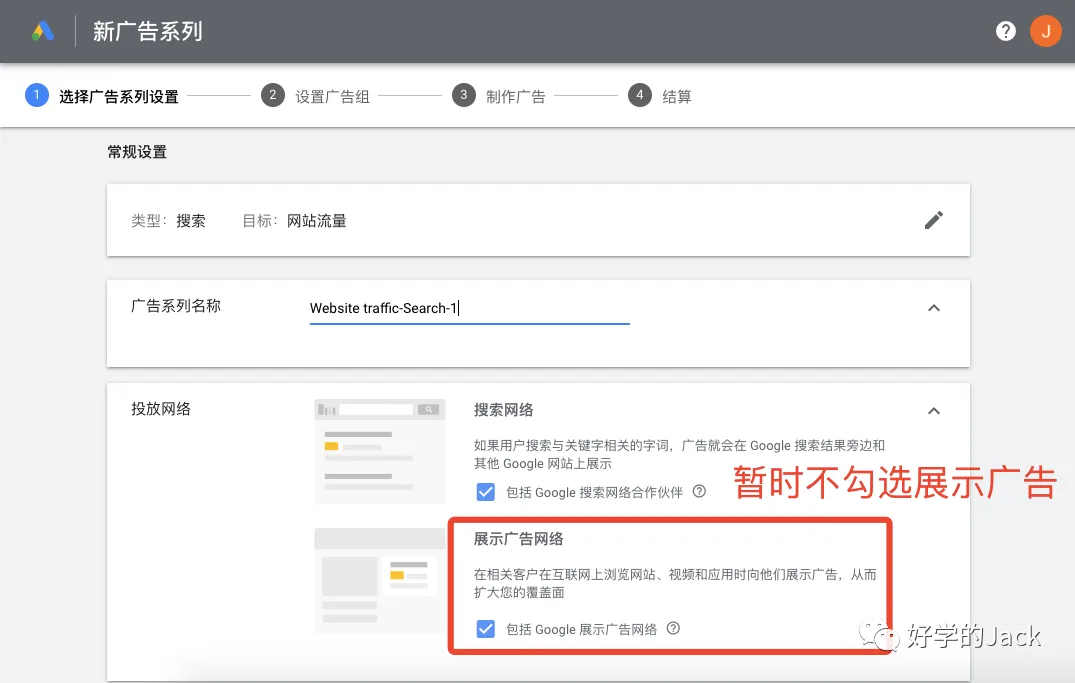Click step 3 circle icon
This screenshot has width=1075, height=683.
463,95
